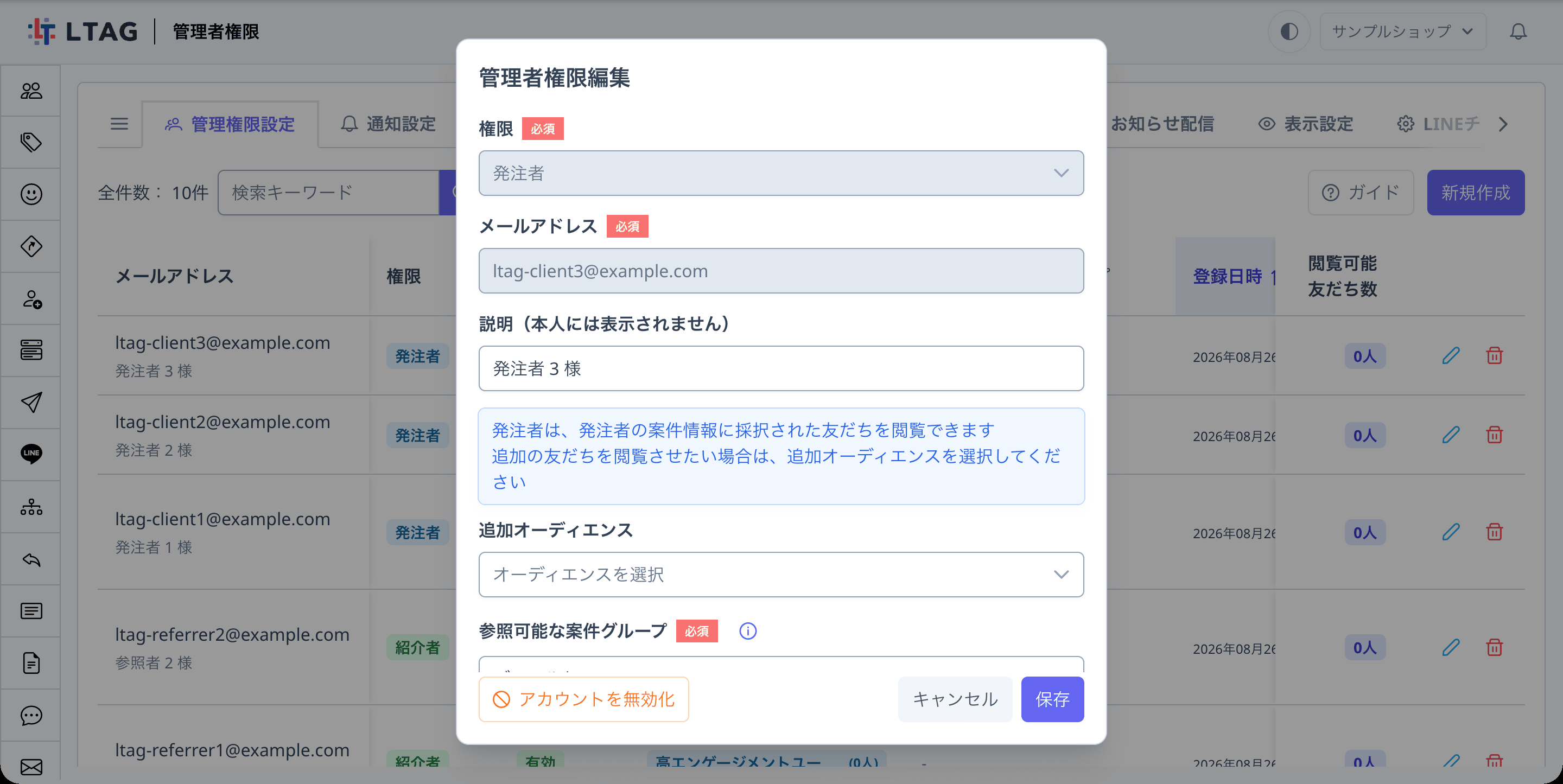Click the paper plane send icon
This screenshot has height=784, width=1563.
click(x=31, y=403)
